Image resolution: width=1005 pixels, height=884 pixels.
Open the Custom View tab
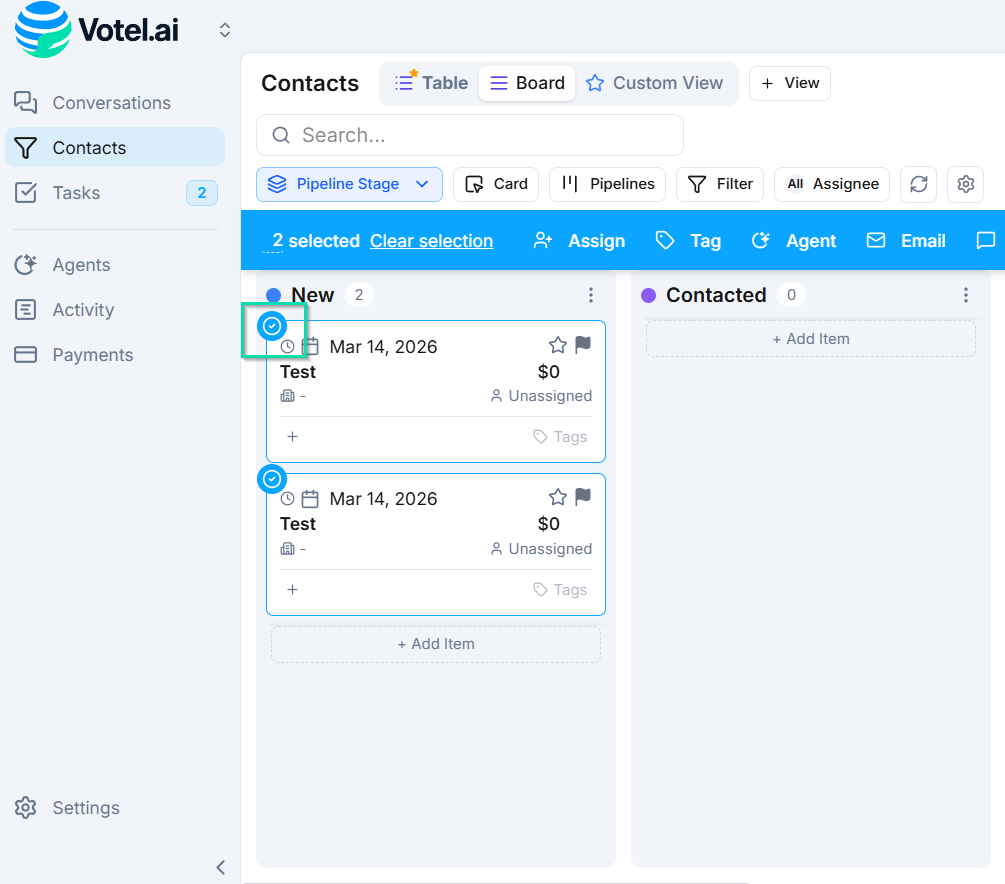pyautogui.click(x=657, y=83)
